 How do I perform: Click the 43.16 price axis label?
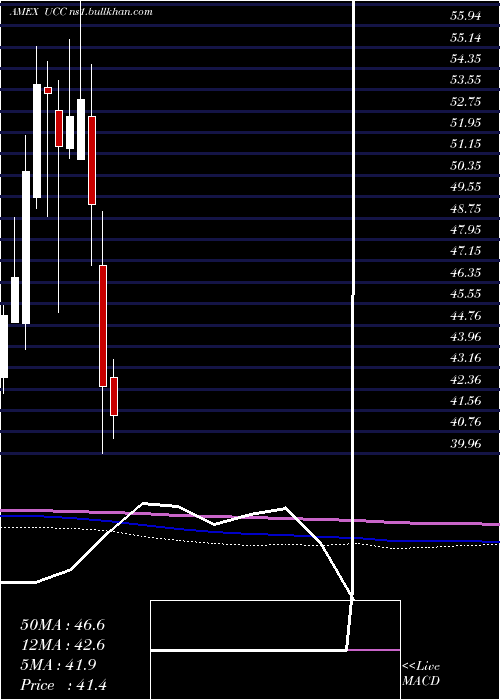(466, 358)
